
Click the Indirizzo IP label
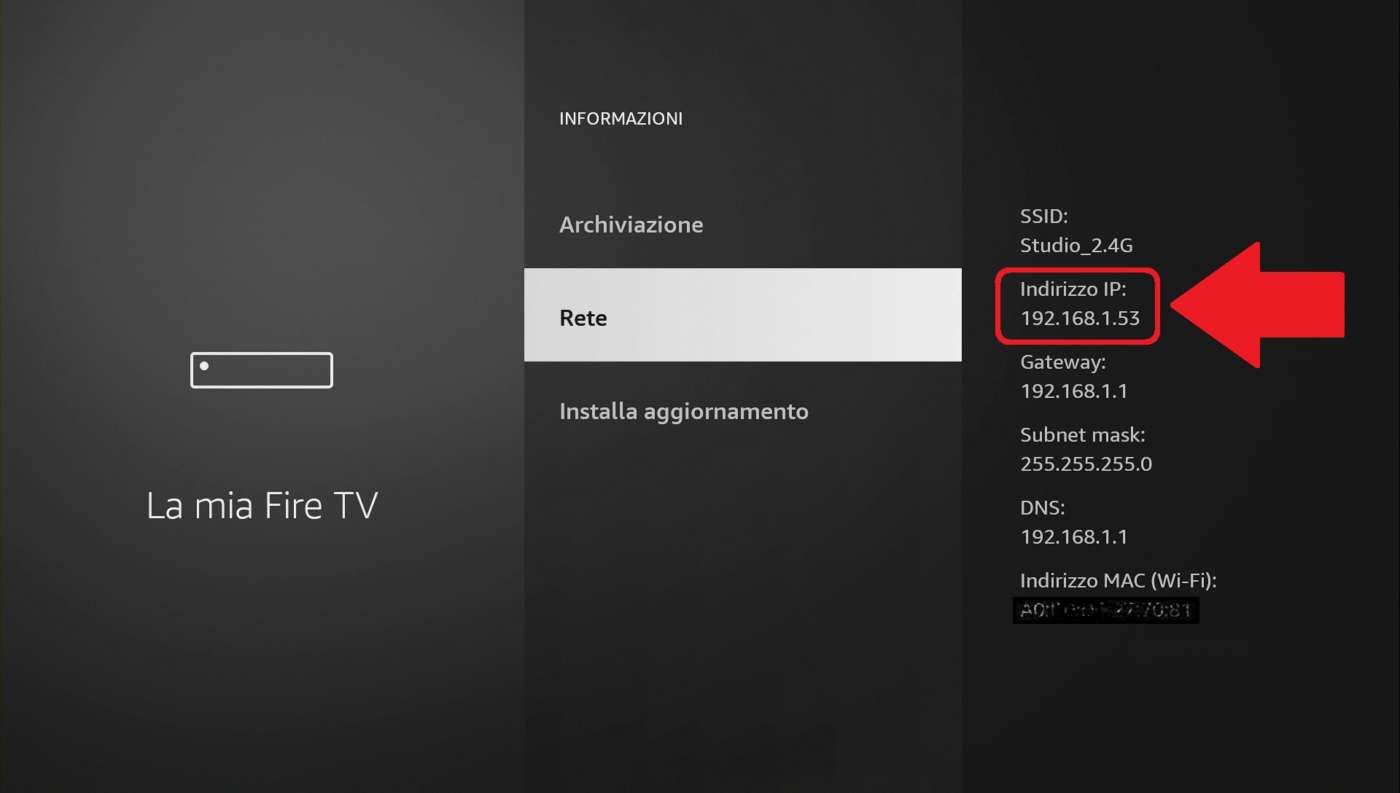[1073, 290]
